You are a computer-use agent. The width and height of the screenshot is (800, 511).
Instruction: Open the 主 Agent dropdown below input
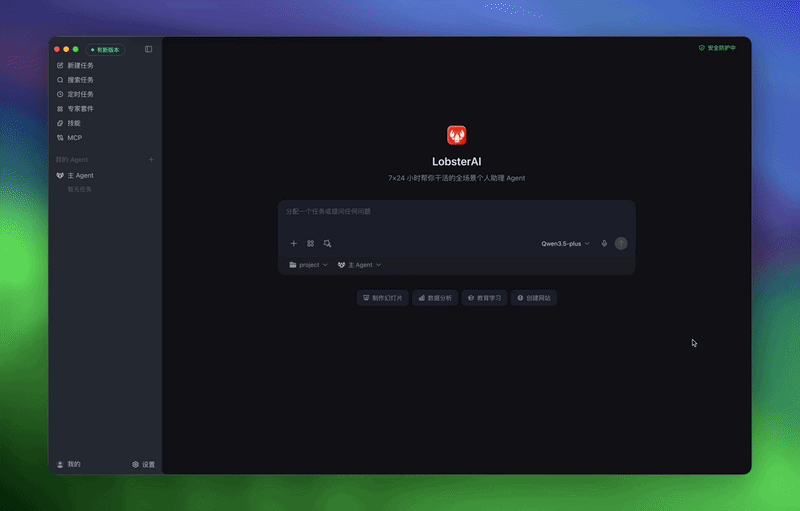click(359, 265)
